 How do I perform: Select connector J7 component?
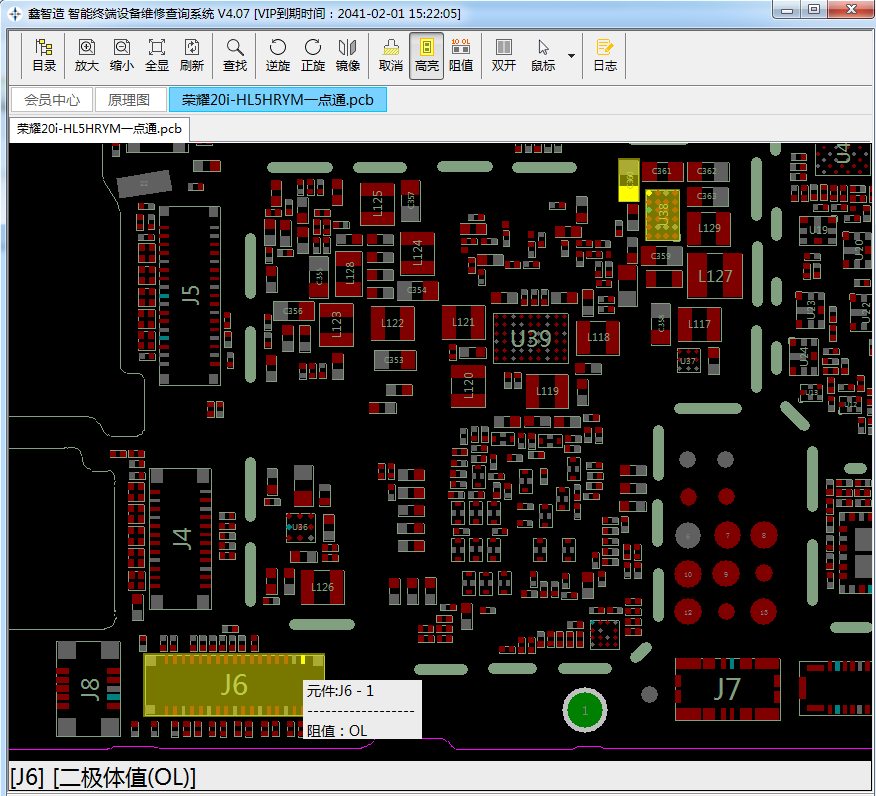click(x=727, y=689)
